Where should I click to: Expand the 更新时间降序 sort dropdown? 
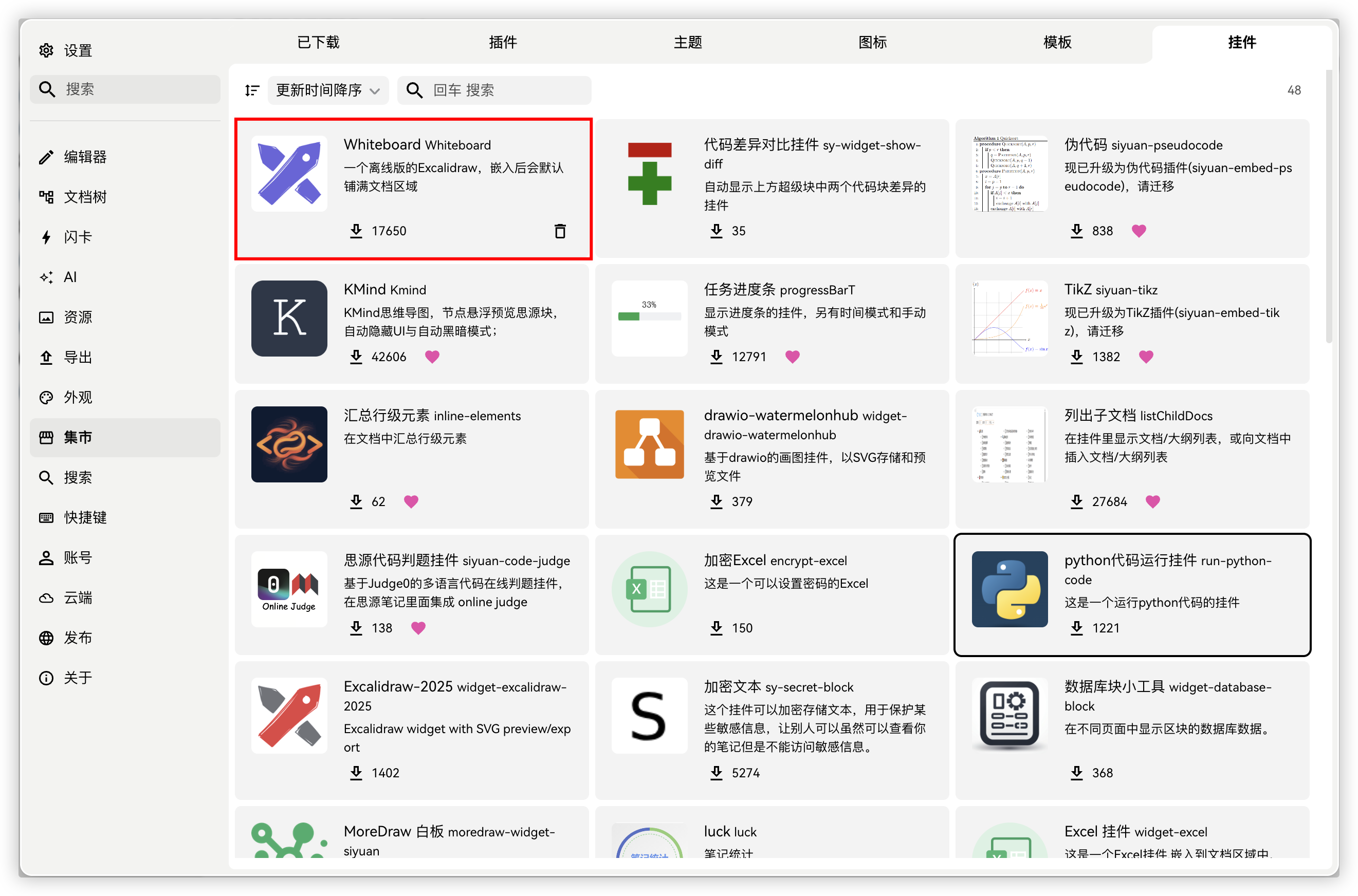[x=328, y=90]
